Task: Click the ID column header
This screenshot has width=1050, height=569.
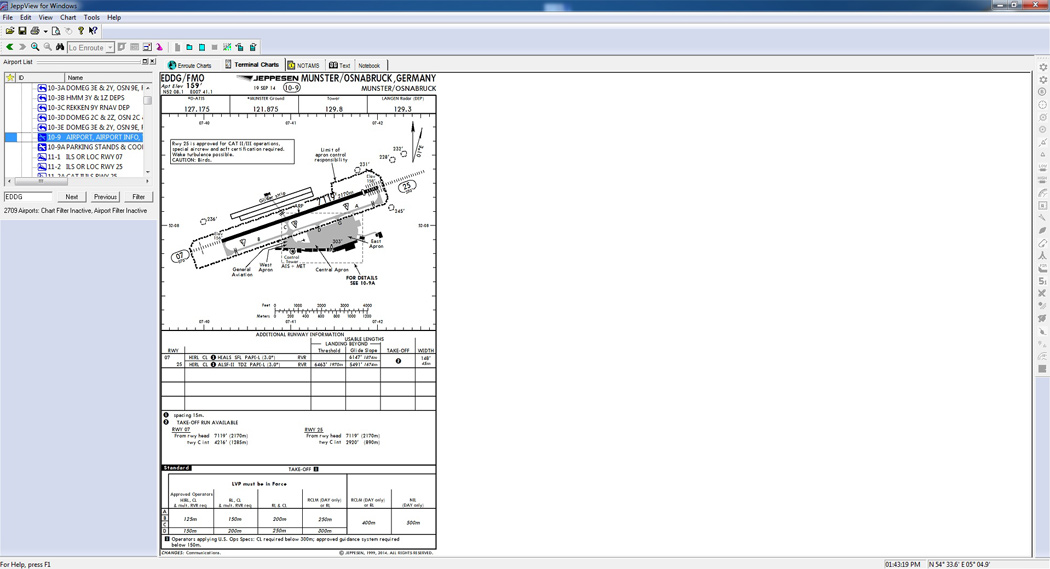Action: click(40, 78)
